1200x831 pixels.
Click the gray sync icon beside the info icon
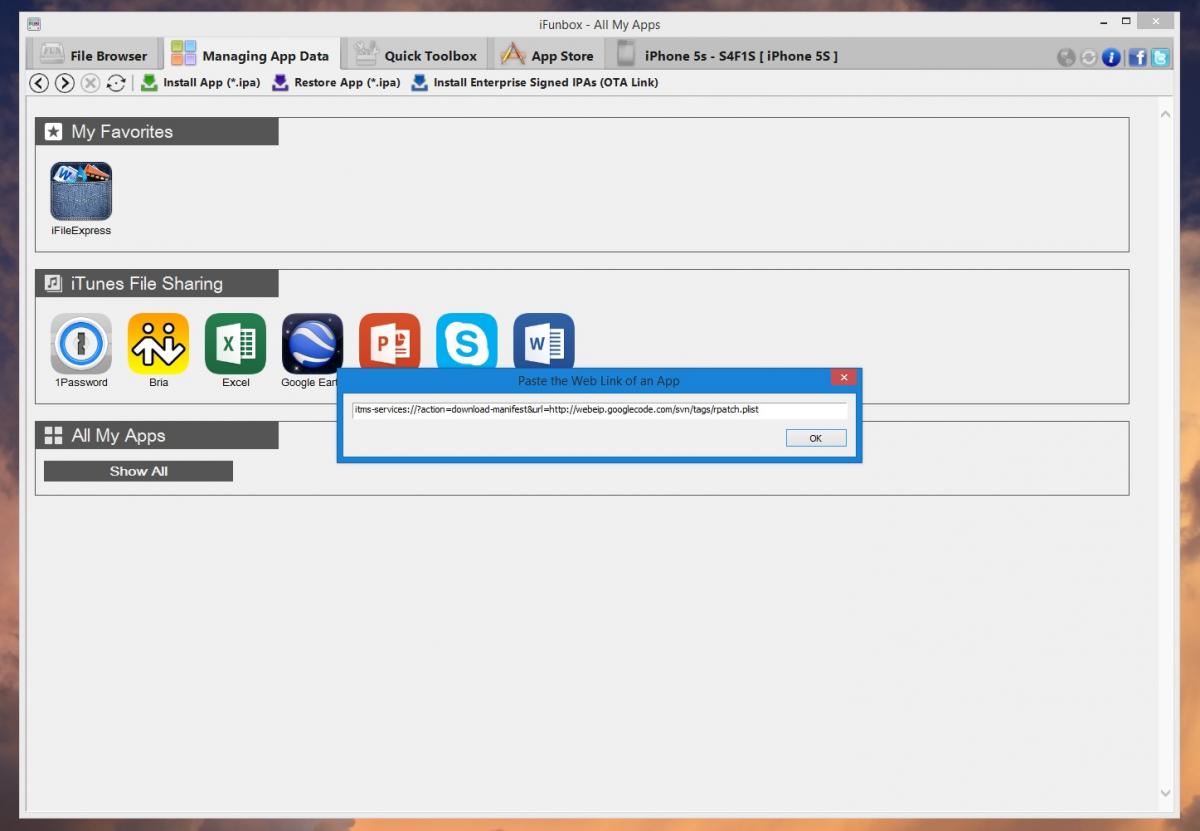(x=1088, y=57)
